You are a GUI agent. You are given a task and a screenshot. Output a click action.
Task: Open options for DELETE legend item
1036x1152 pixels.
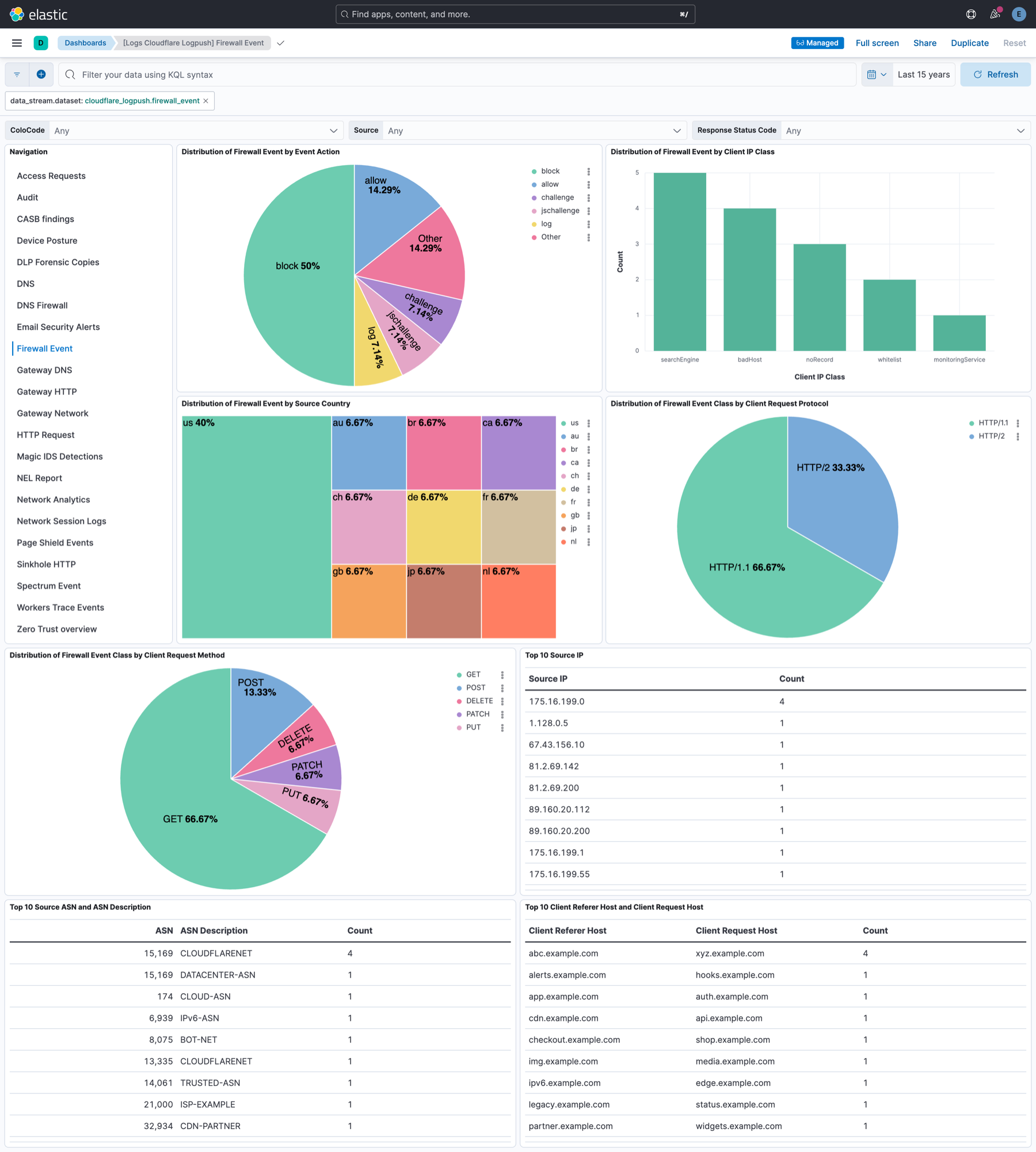click(x=502, y=702)
